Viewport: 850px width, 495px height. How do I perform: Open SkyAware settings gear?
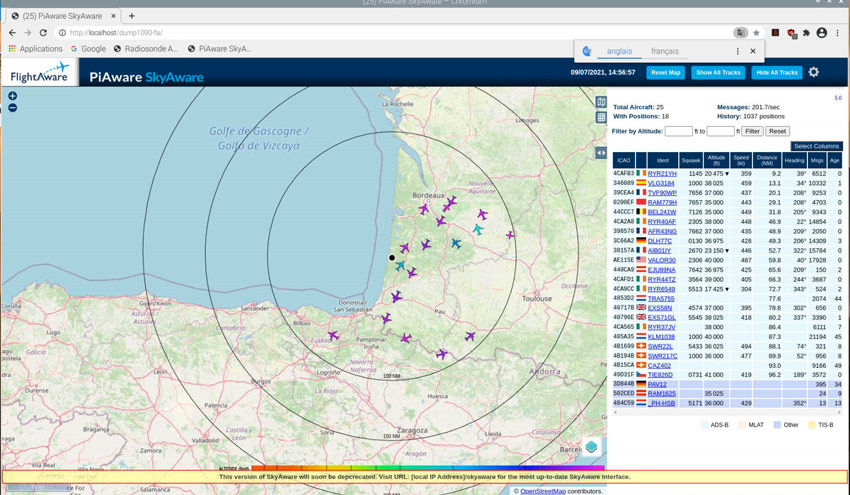pyautogui.click(x=814, y=72)
